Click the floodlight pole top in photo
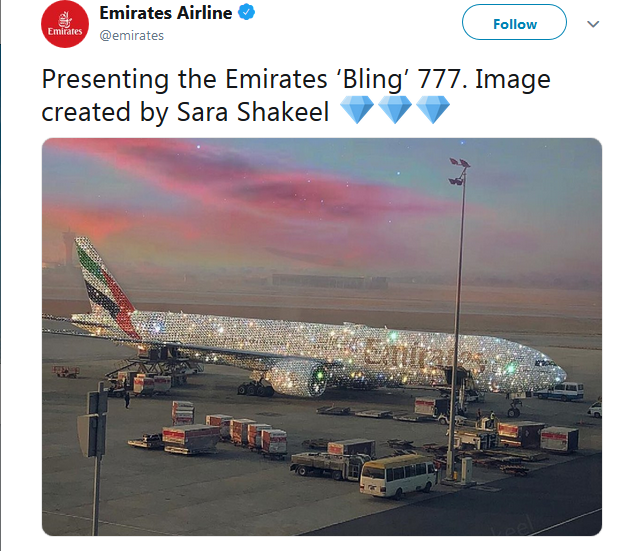The height and width of the screenshot is (551, 639). pos(459,170)
